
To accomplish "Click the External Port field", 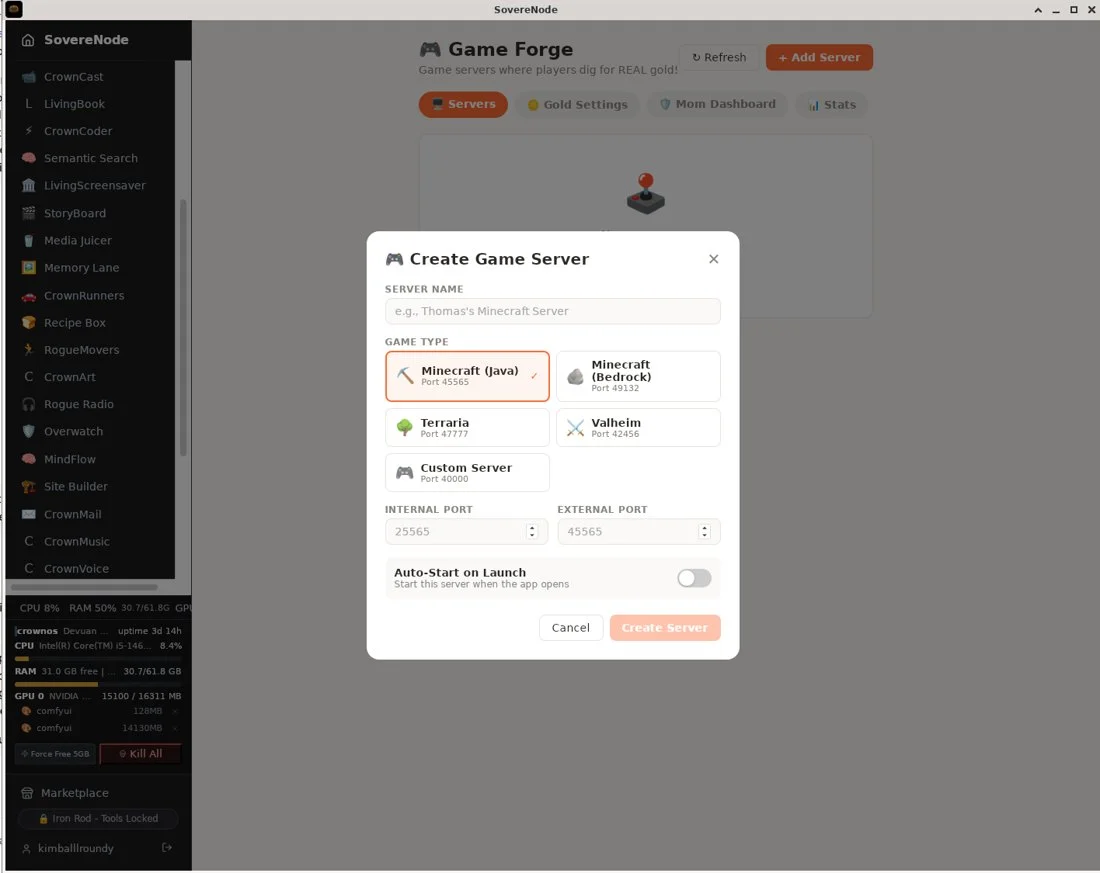I will tap(638, 532).
